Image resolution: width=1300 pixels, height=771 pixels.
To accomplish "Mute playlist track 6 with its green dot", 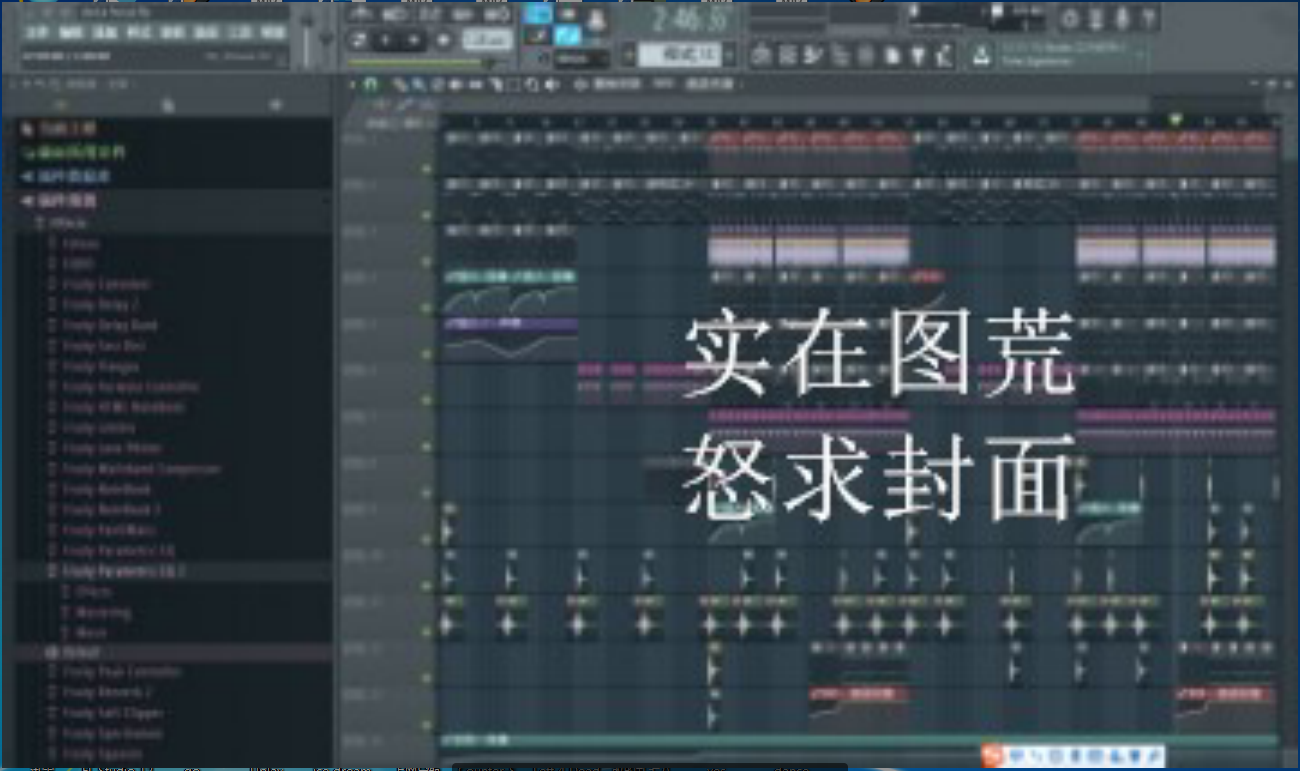I will click(x=427, y=400).
